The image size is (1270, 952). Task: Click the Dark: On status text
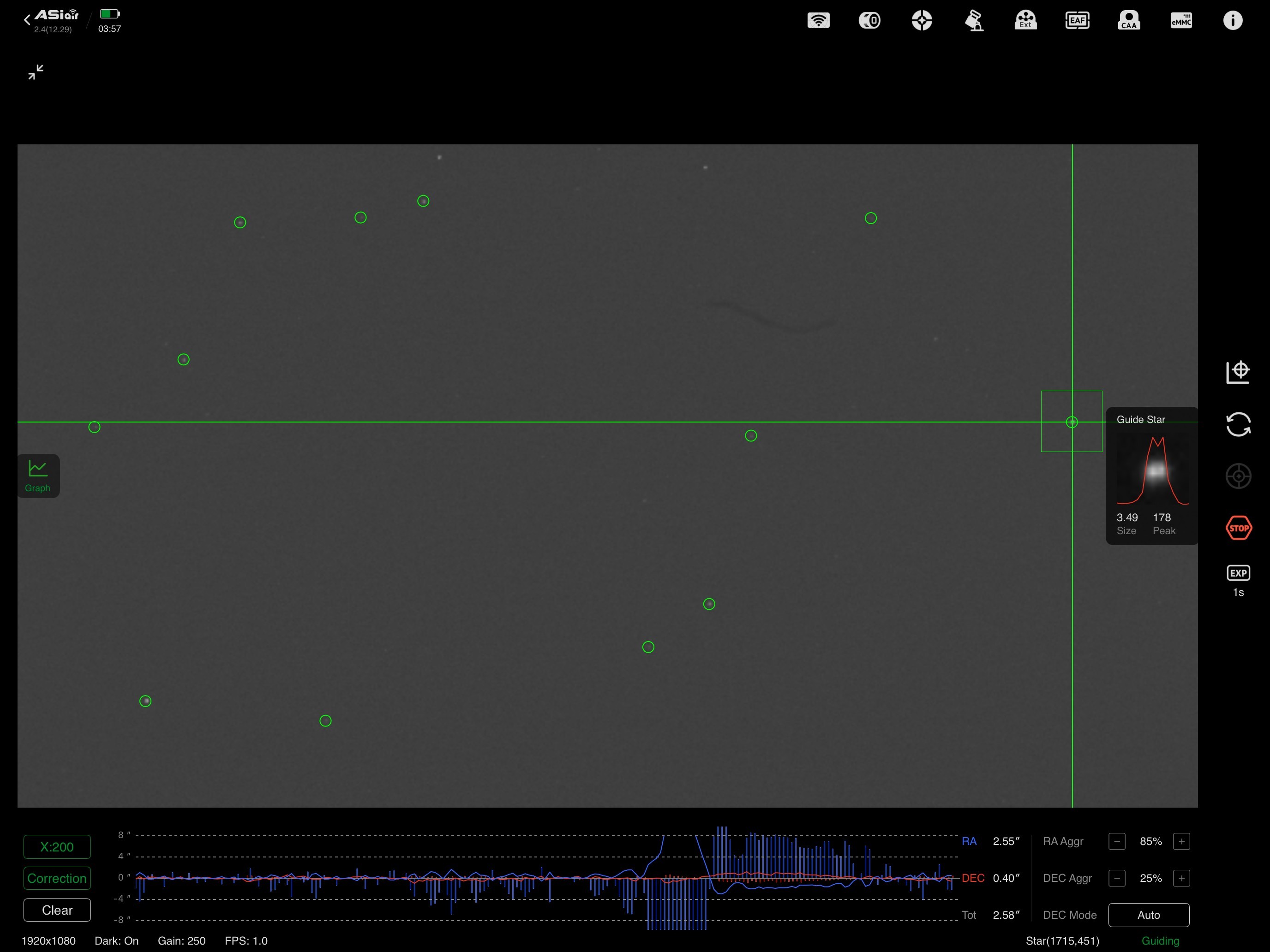pos(117,941)
